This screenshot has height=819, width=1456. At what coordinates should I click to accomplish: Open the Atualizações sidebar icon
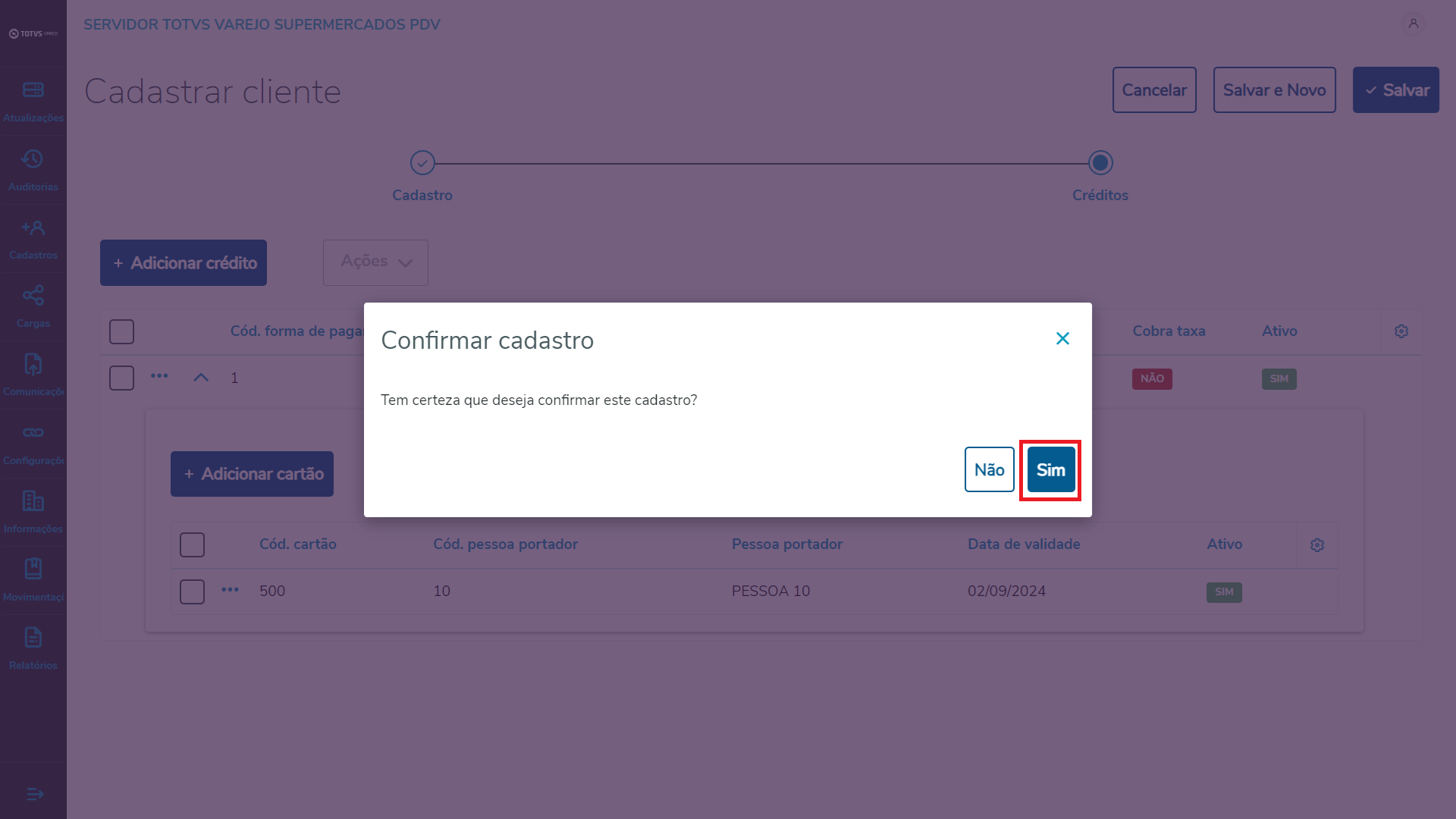pyautogui.click(x=33, y=90)
